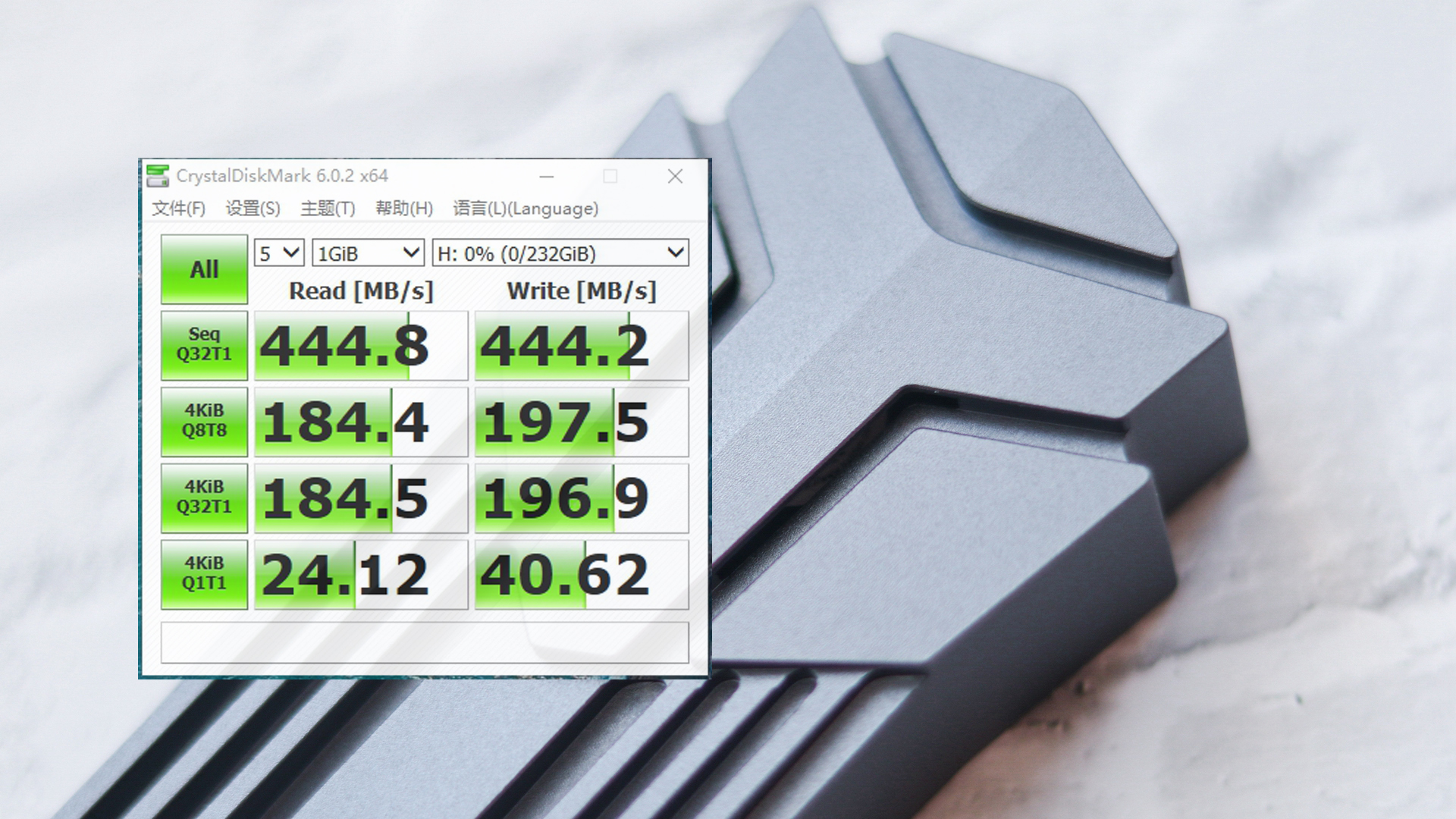Screen dimensions: 1456x819
Task: Open the 语言(L)(Language) menu
Action: tap(526, 209)
